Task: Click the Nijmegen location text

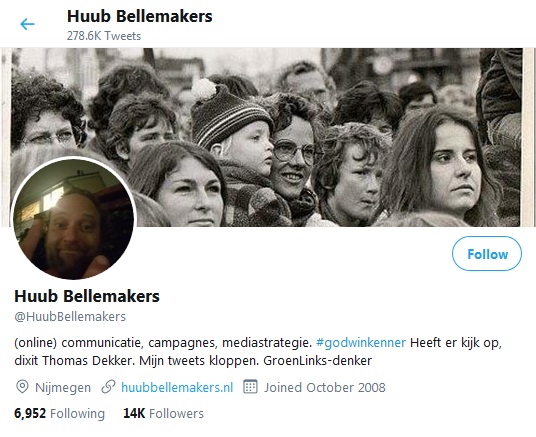Action: 63,388
